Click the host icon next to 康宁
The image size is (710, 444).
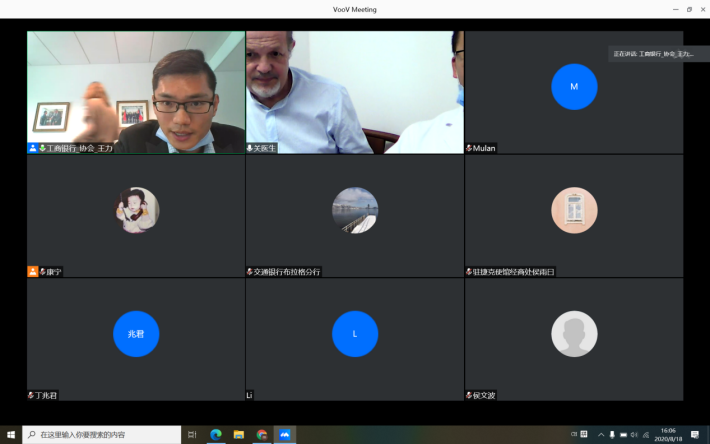click(x=33, y=272)
